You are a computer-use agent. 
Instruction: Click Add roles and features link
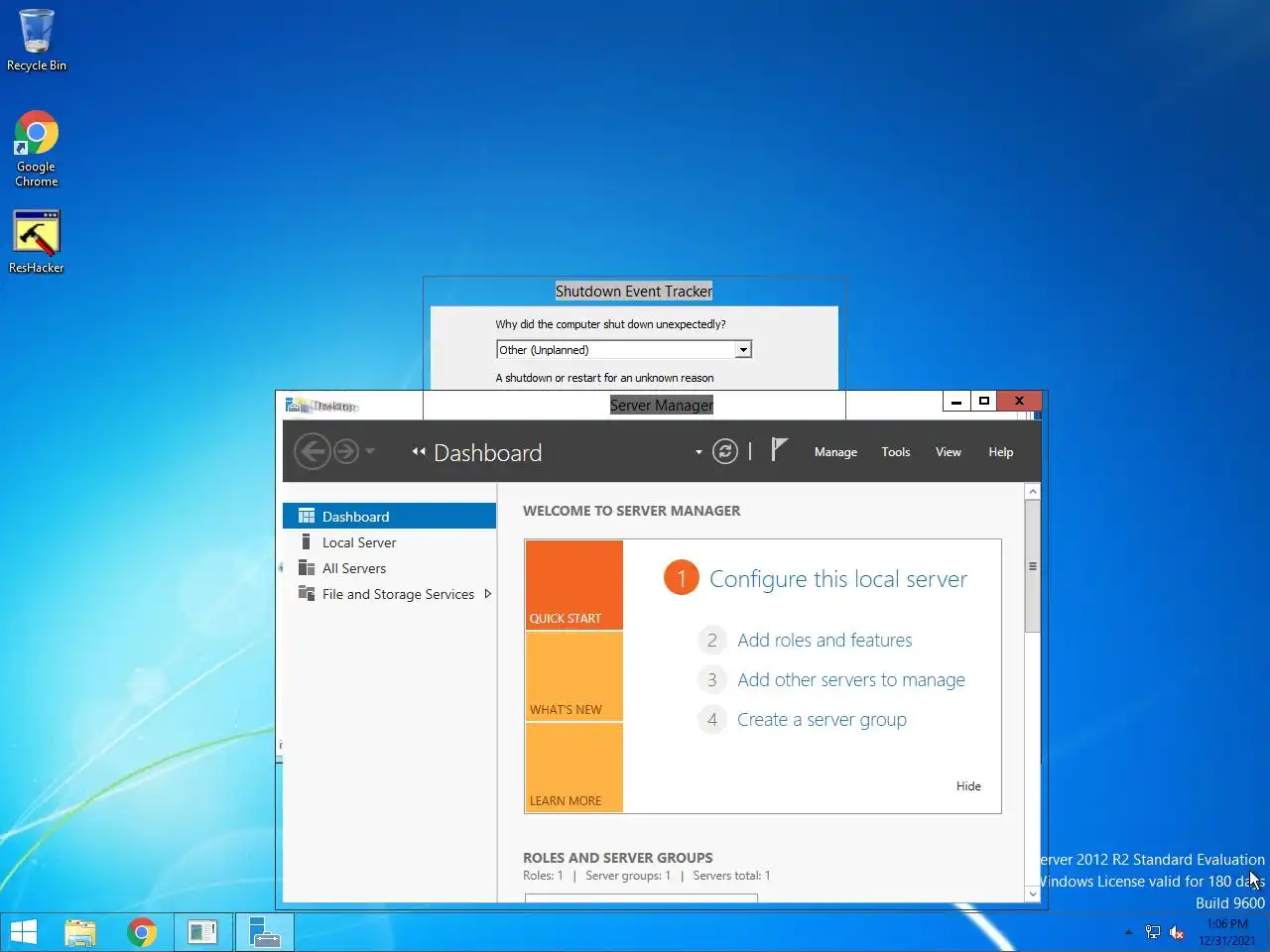click(x=825, y=641)
